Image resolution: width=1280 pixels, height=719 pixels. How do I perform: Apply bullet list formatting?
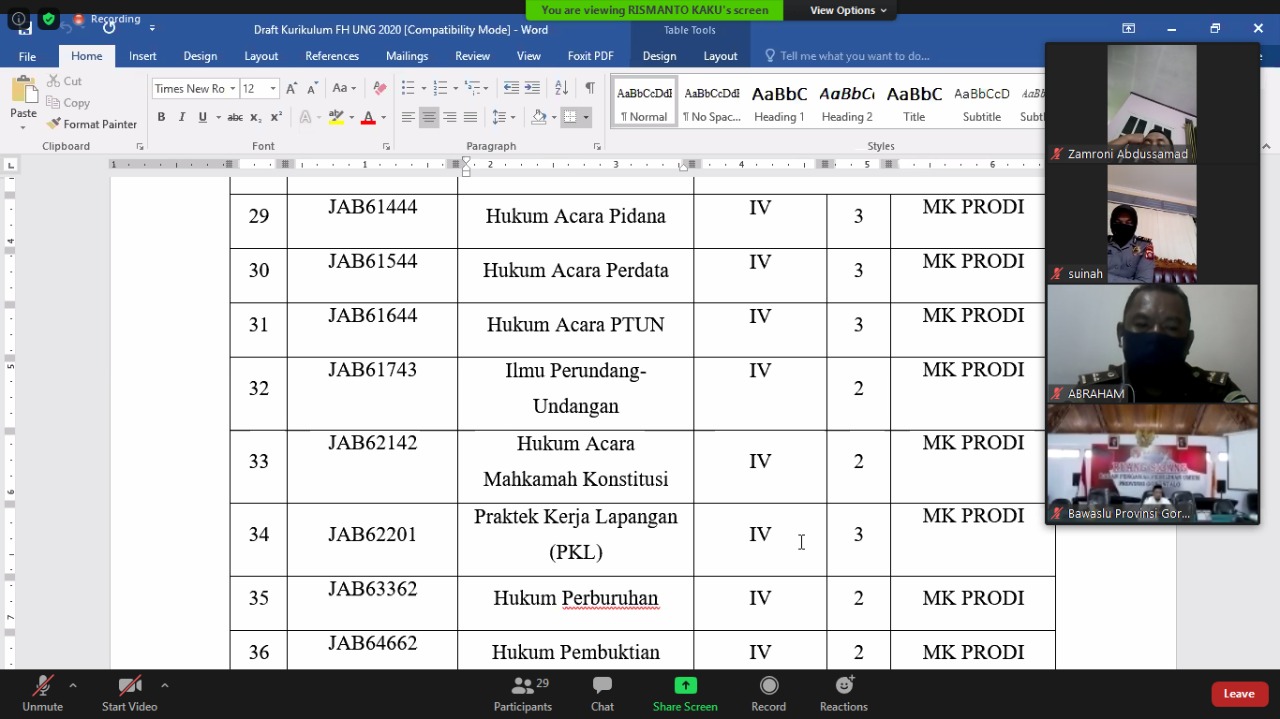tap(408, 88)
